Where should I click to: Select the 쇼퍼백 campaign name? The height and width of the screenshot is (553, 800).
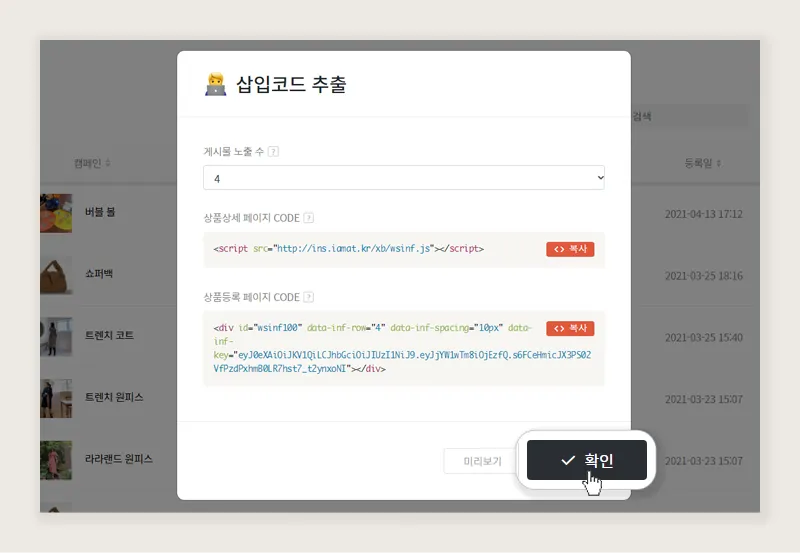tap(99, 273)
